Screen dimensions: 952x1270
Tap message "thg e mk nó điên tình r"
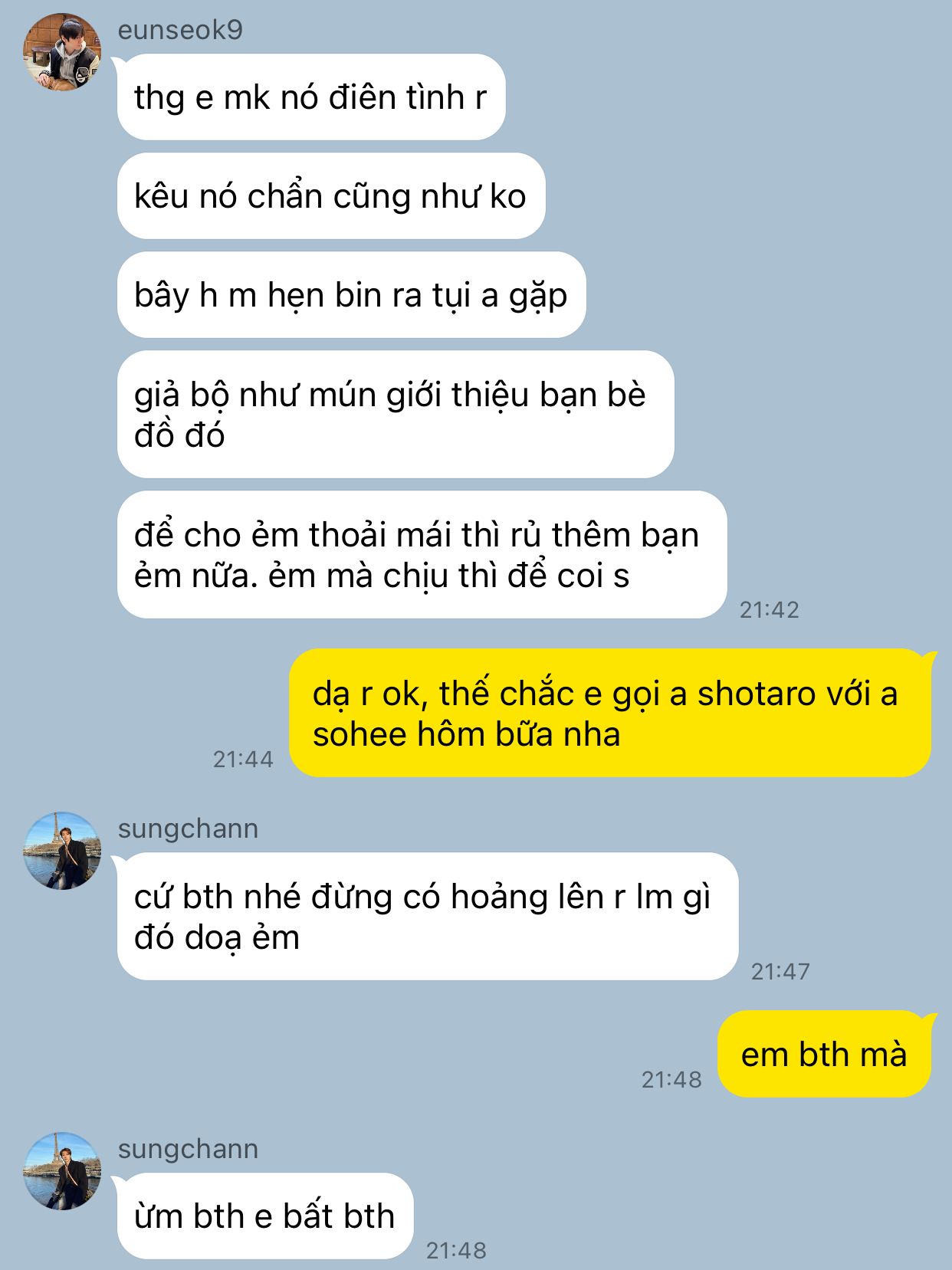point(310,97)
